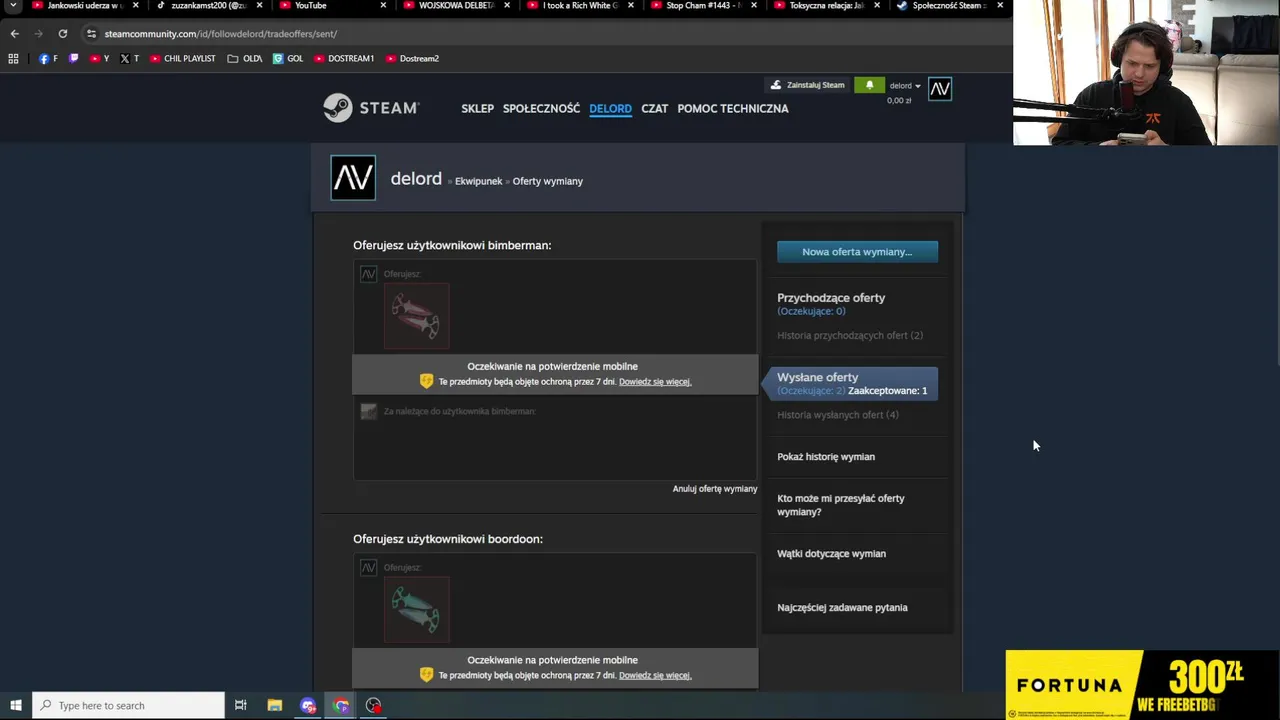
Task: Click the taskbar search box
Action: point(129,706)
